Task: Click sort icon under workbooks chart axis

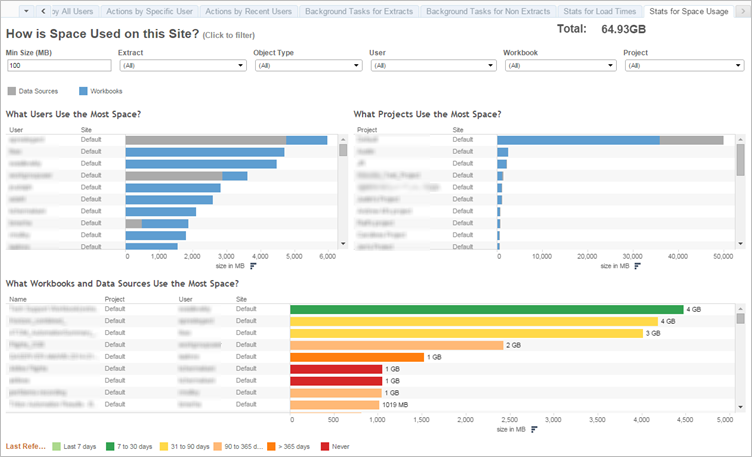Action: pyautogui.click(x=534, y=429)
